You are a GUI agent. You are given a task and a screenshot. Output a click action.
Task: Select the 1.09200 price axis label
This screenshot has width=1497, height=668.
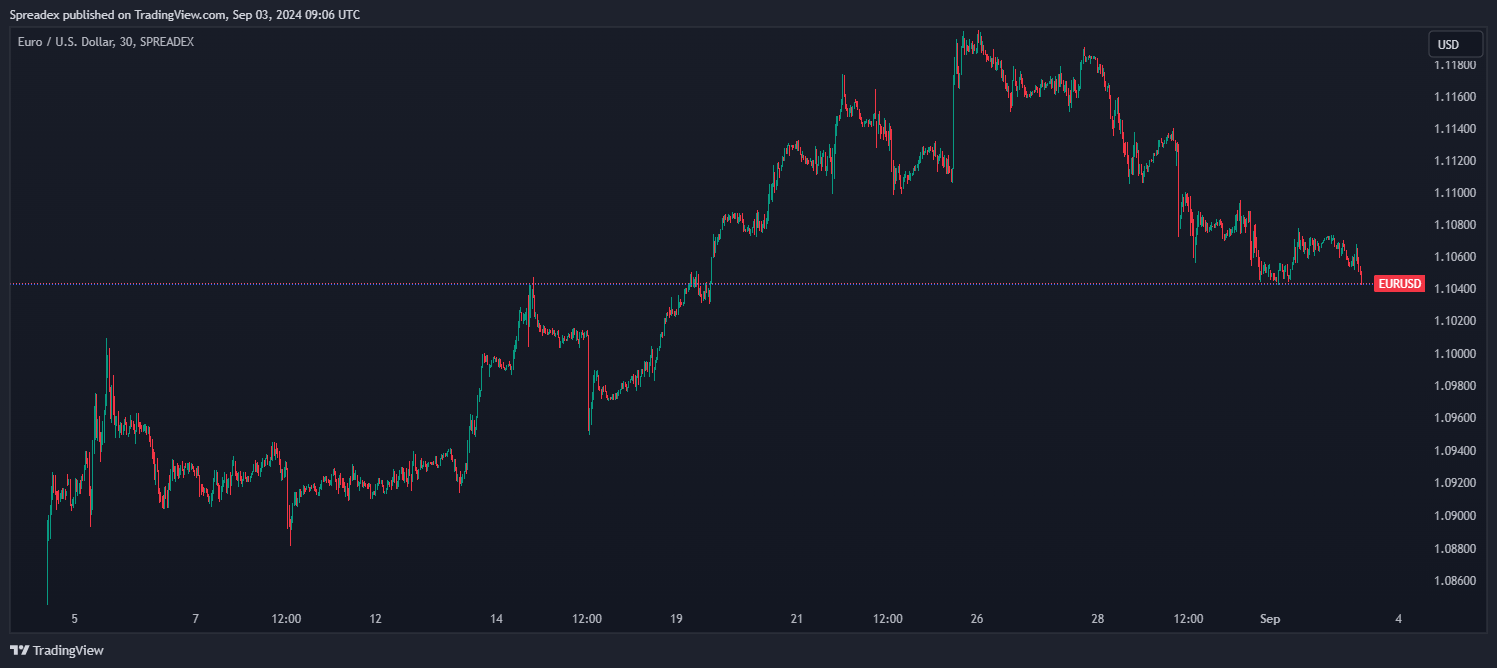(x=1456, y=483)
